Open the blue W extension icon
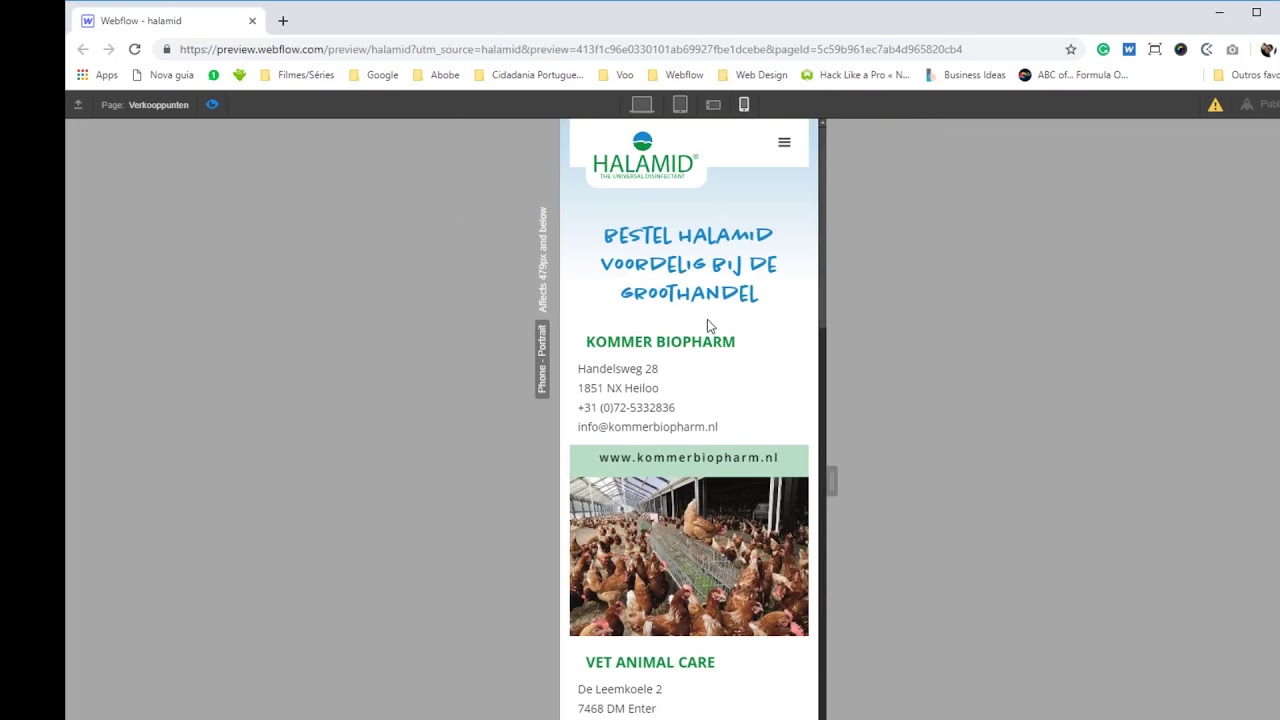Screen dimensions: 1280x720 [1129, 49]
